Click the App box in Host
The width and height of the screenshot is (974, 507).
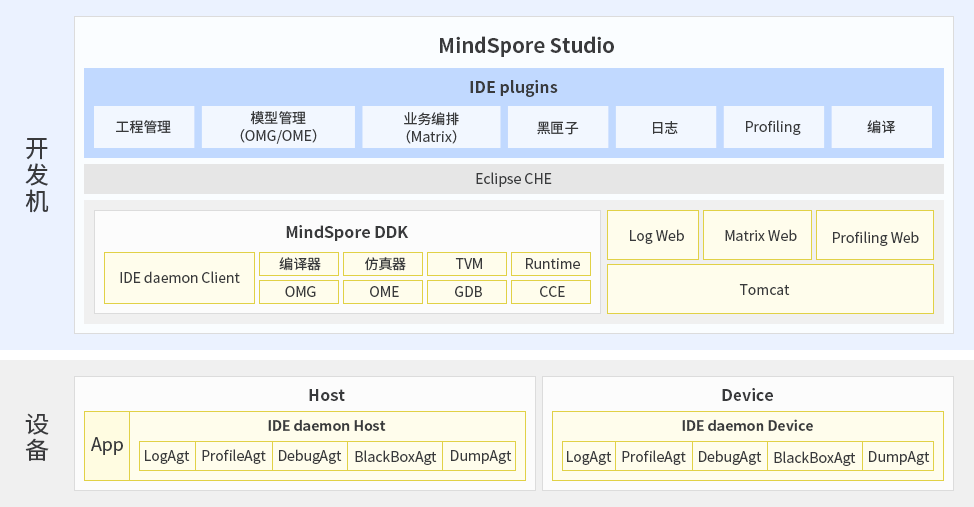(x=107, y=445)
